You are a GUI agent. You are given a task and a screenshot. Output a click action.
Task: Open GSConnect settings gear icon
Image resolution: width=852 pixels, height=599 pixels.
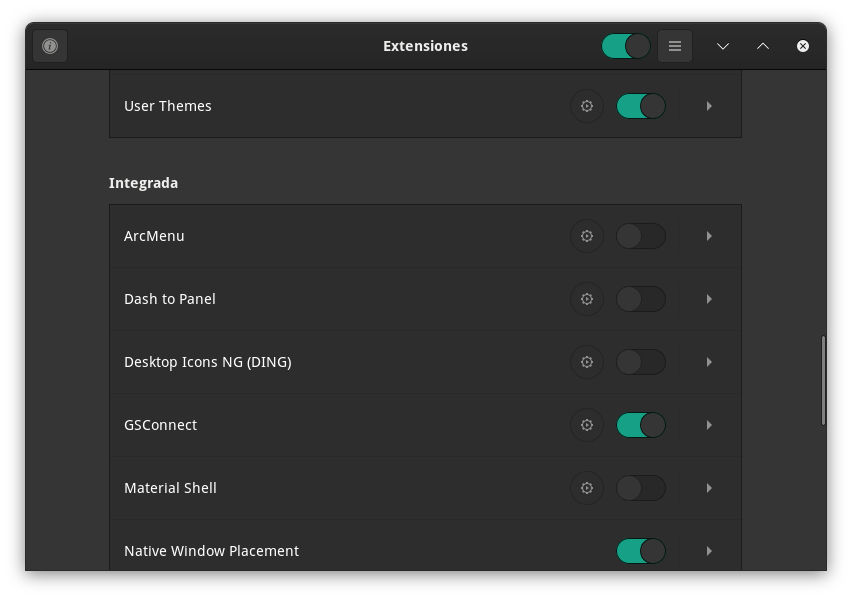587,425
